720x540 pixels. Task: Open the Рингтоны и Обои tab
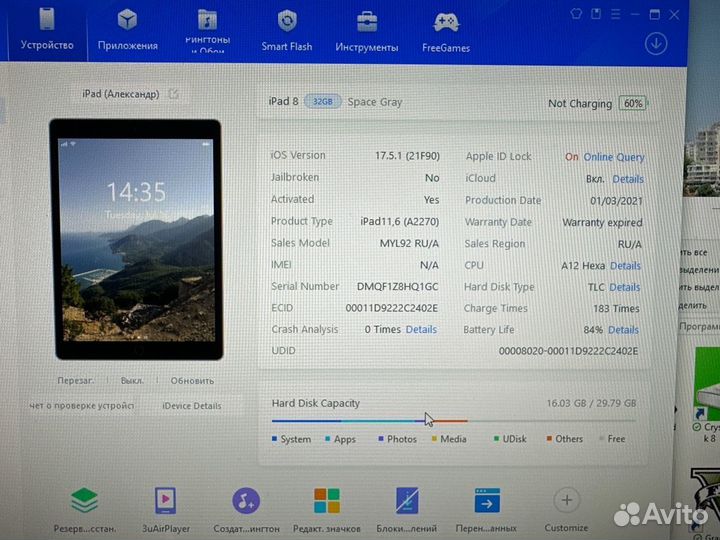click(208, 30)
